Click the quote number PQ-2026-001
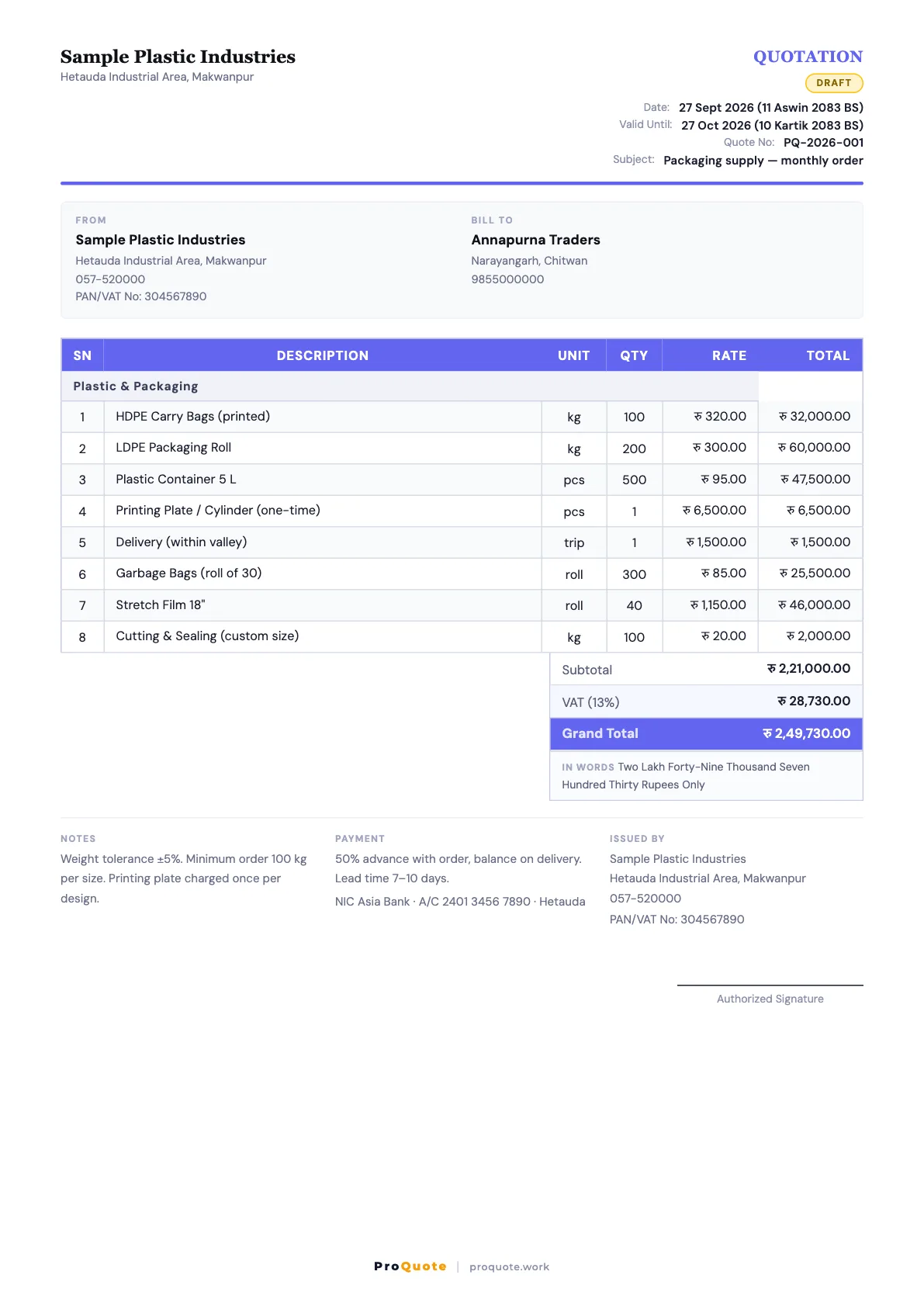This screenshot has height=1306, width=924. 823,143
